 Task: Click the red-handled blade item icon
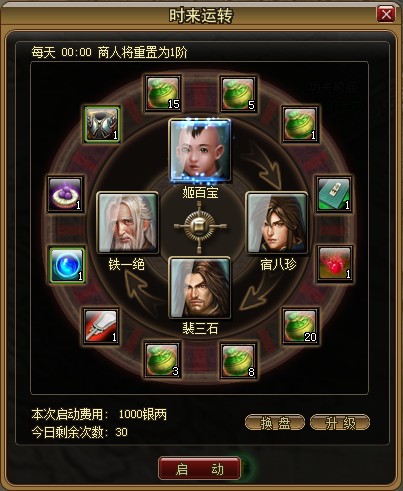(x=101, y=326)
